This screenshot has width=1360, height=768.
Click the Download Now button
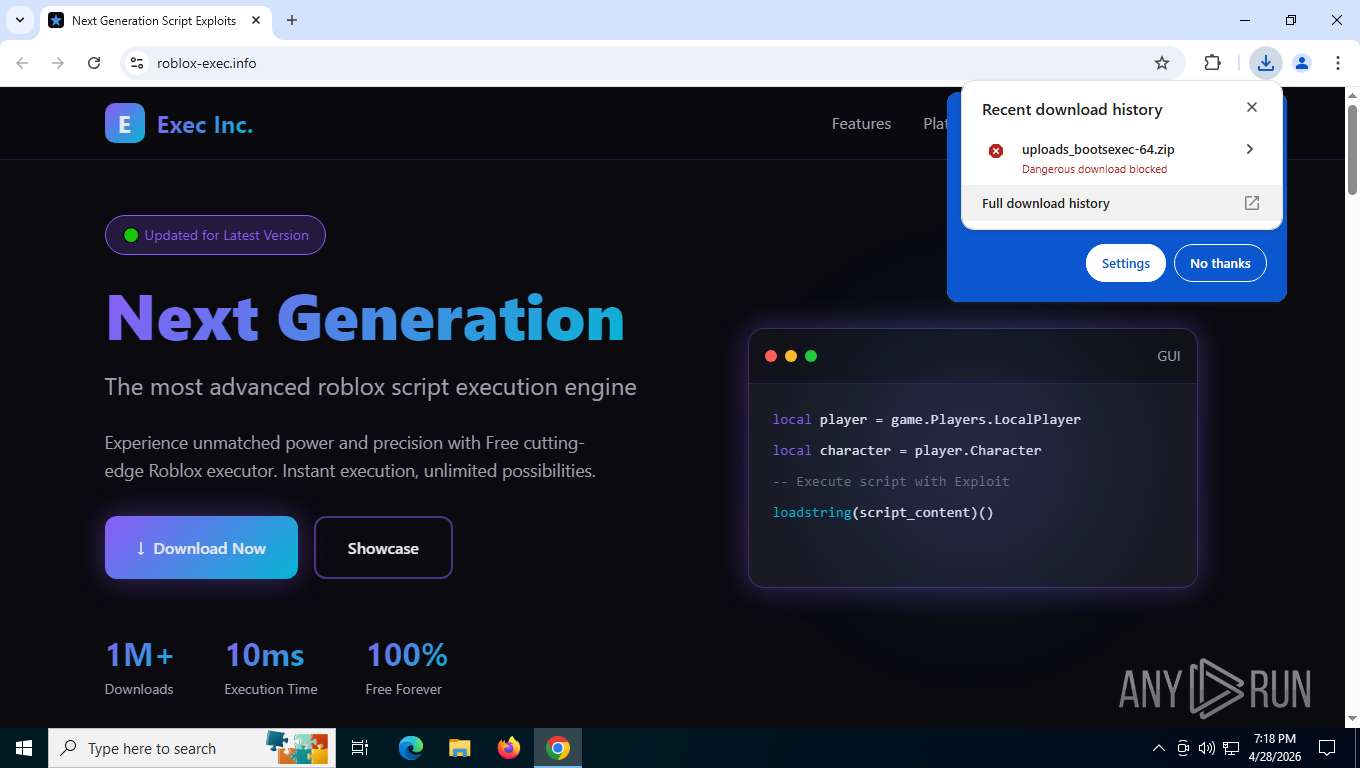pyautogui.click(x=201, y=547)
